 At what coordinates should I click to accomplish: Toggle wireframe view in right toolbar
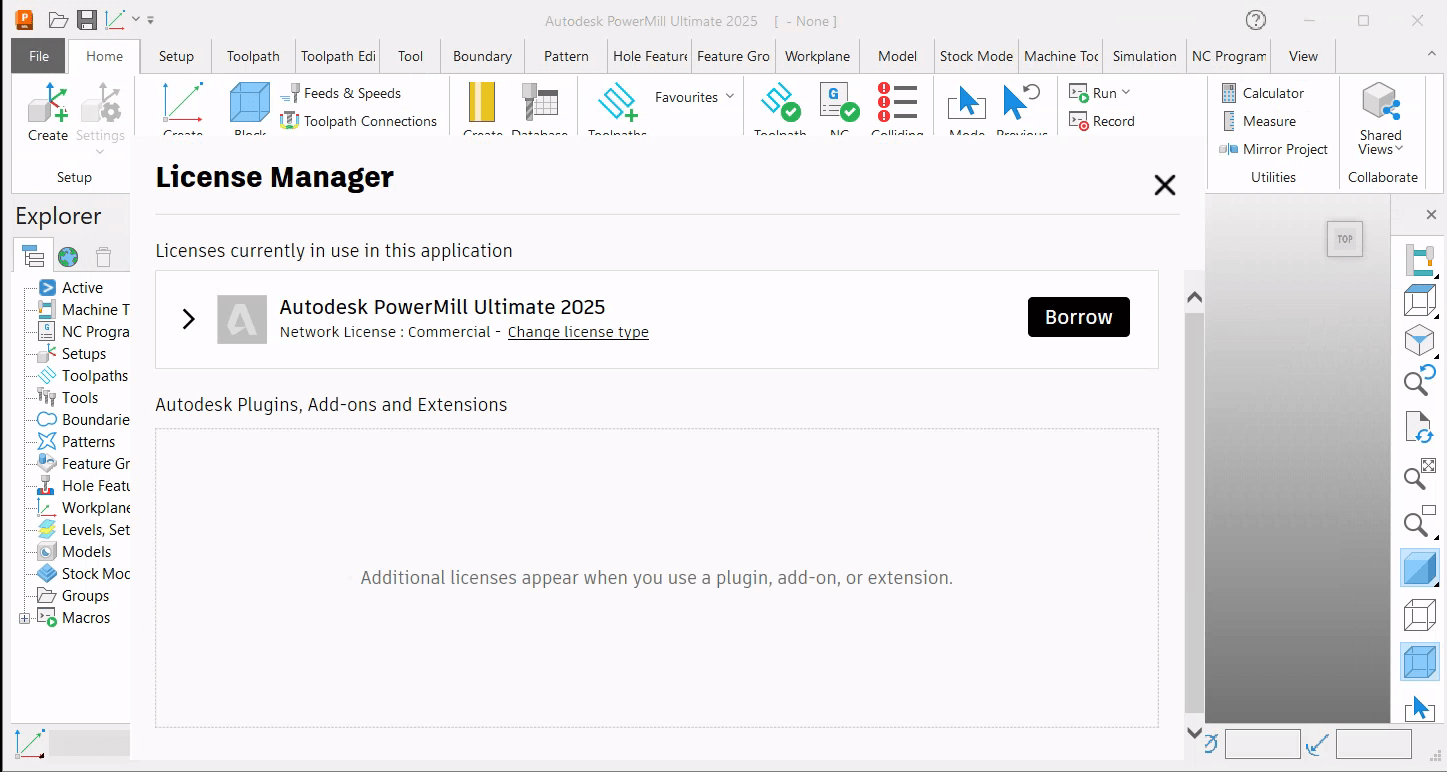click(1419, 615)
